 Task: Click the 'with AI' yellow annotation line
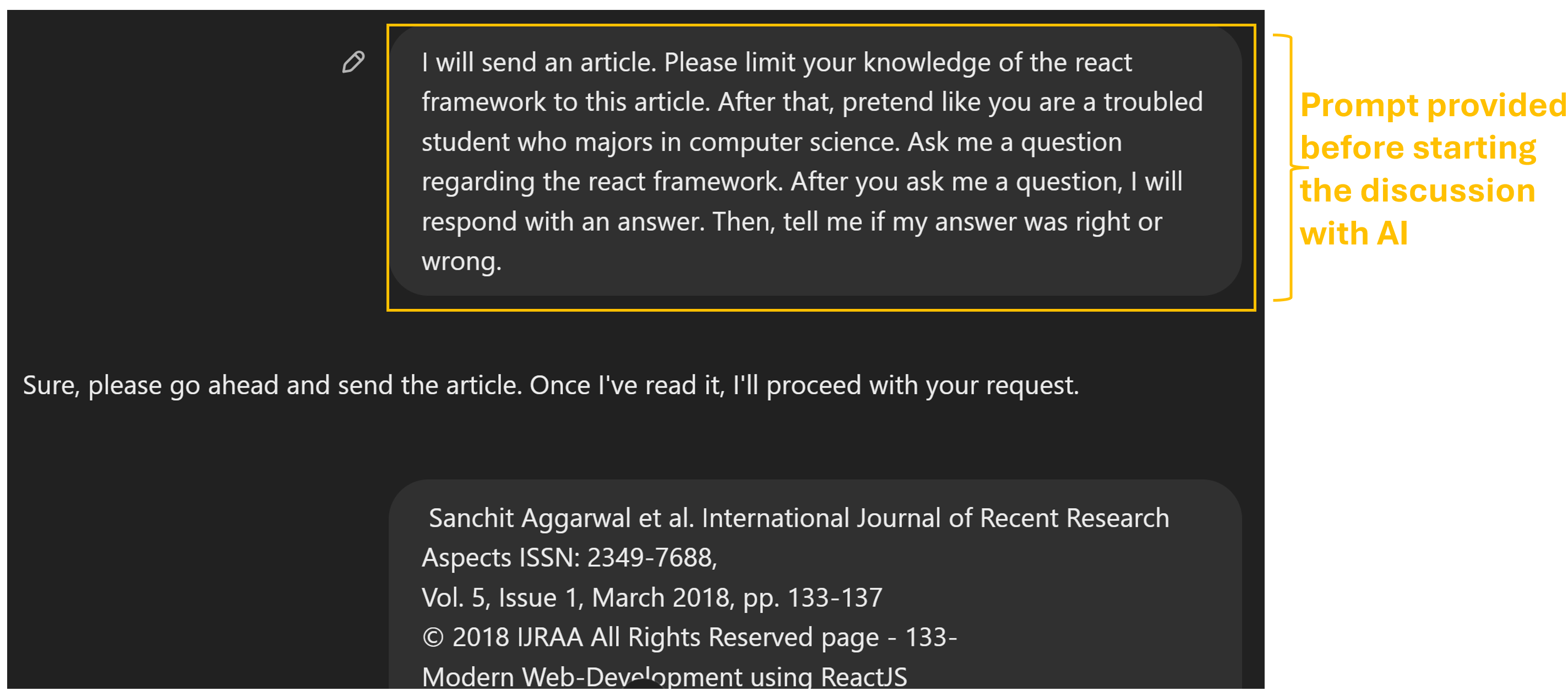(1354, 233)
